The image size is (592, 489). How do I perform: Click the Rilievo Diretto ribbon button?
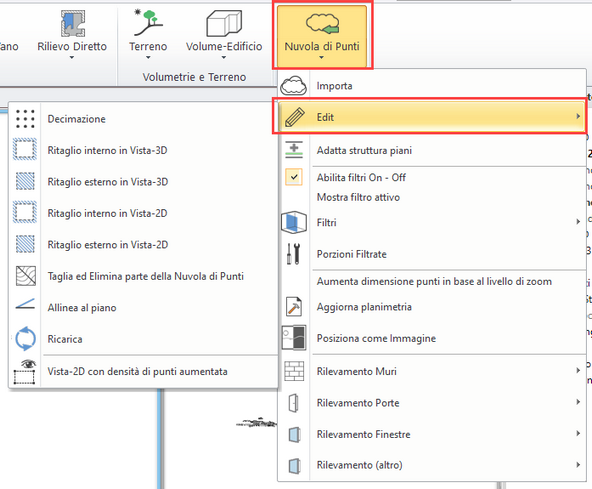click(72, 36)
